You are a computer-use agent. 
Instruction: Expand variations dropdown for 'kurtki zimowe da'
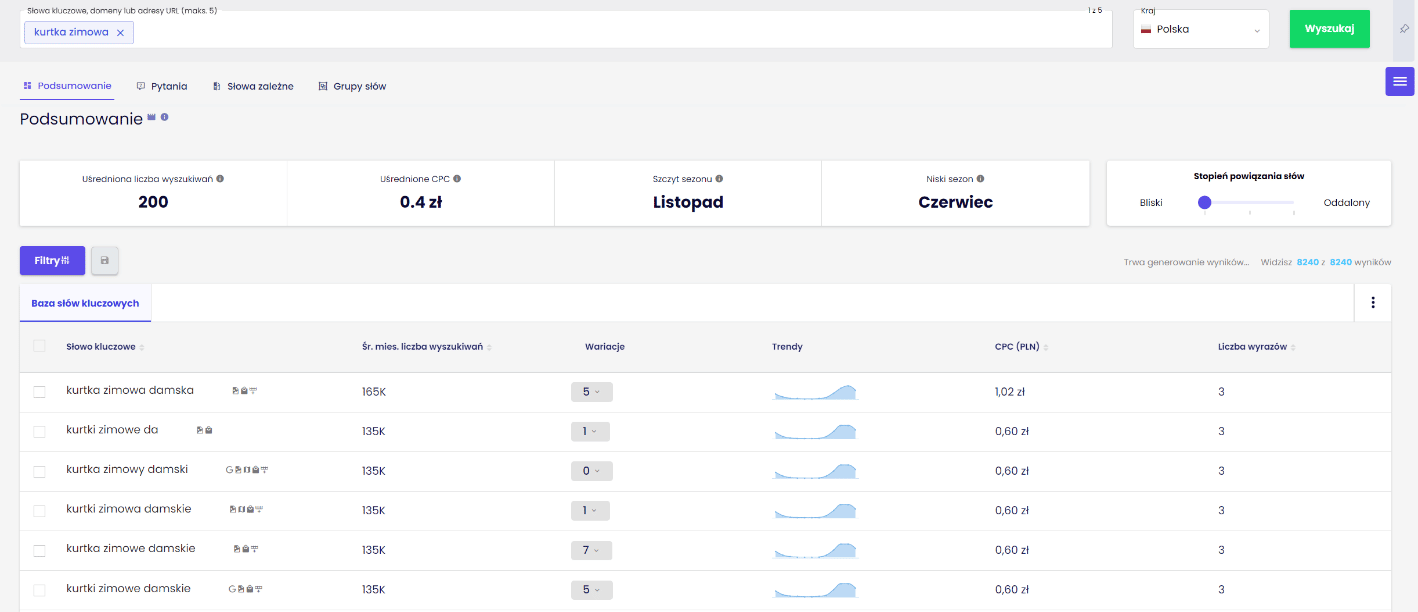590,431
